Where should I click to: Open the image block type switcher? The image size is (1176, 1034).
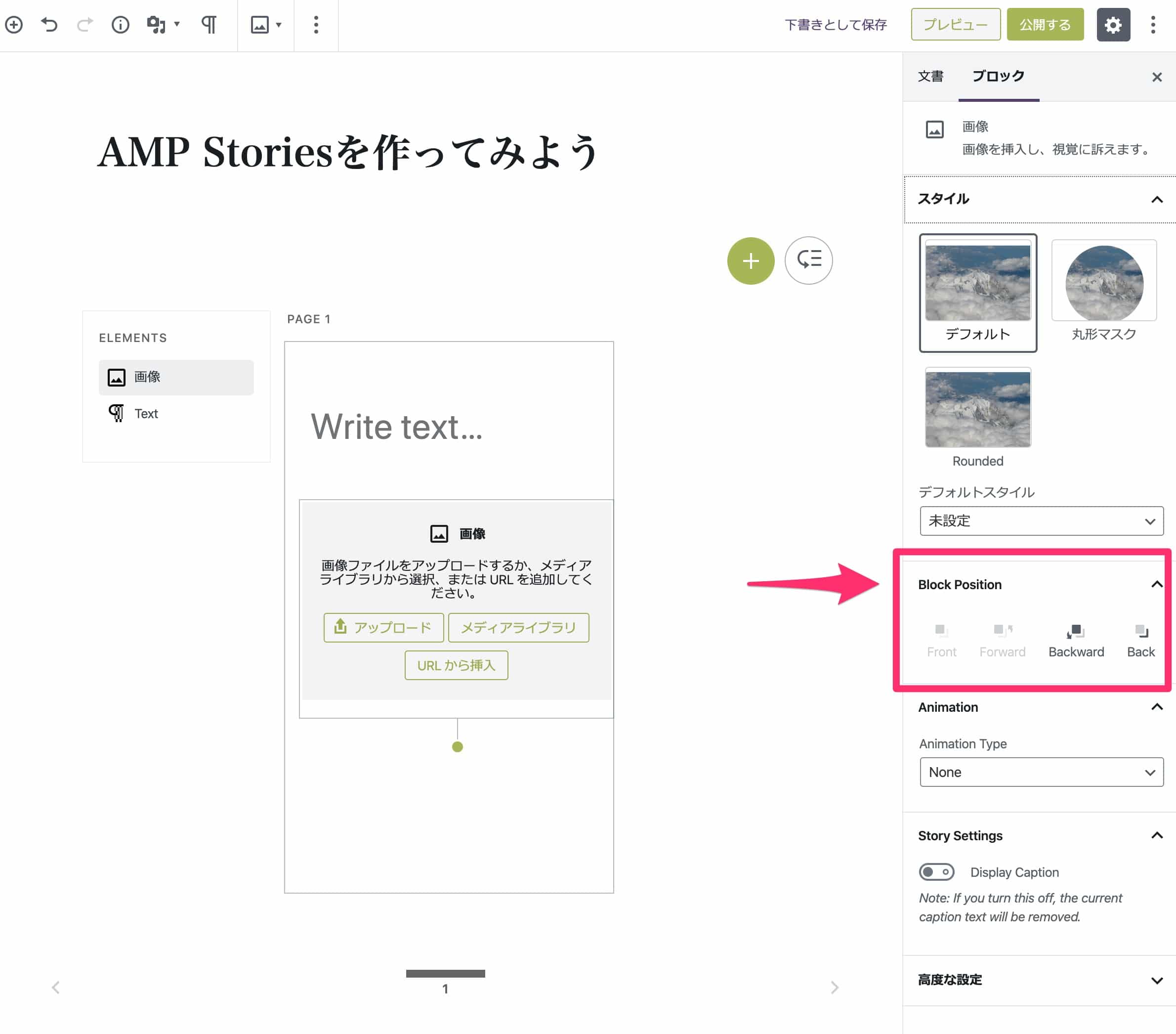click(x=266, y=25)
